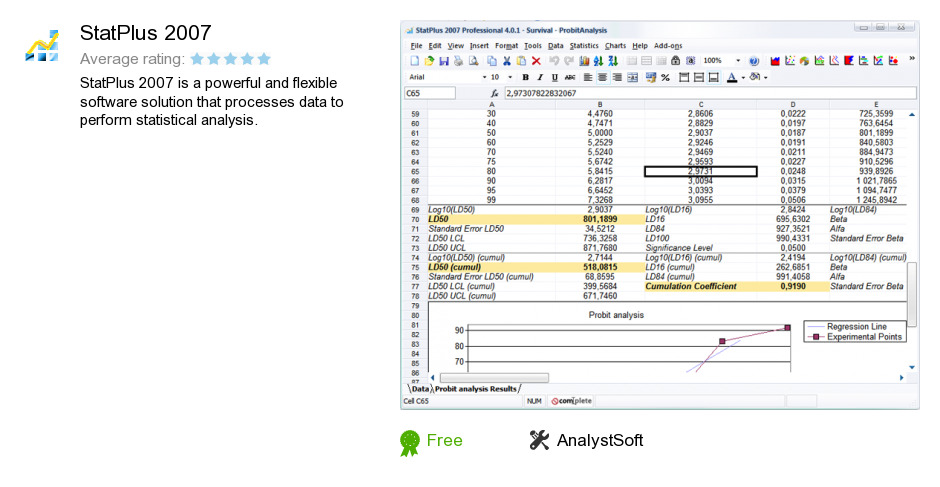Click the Undo arrow
Screen dimensions: 940x487
point(554,61)
